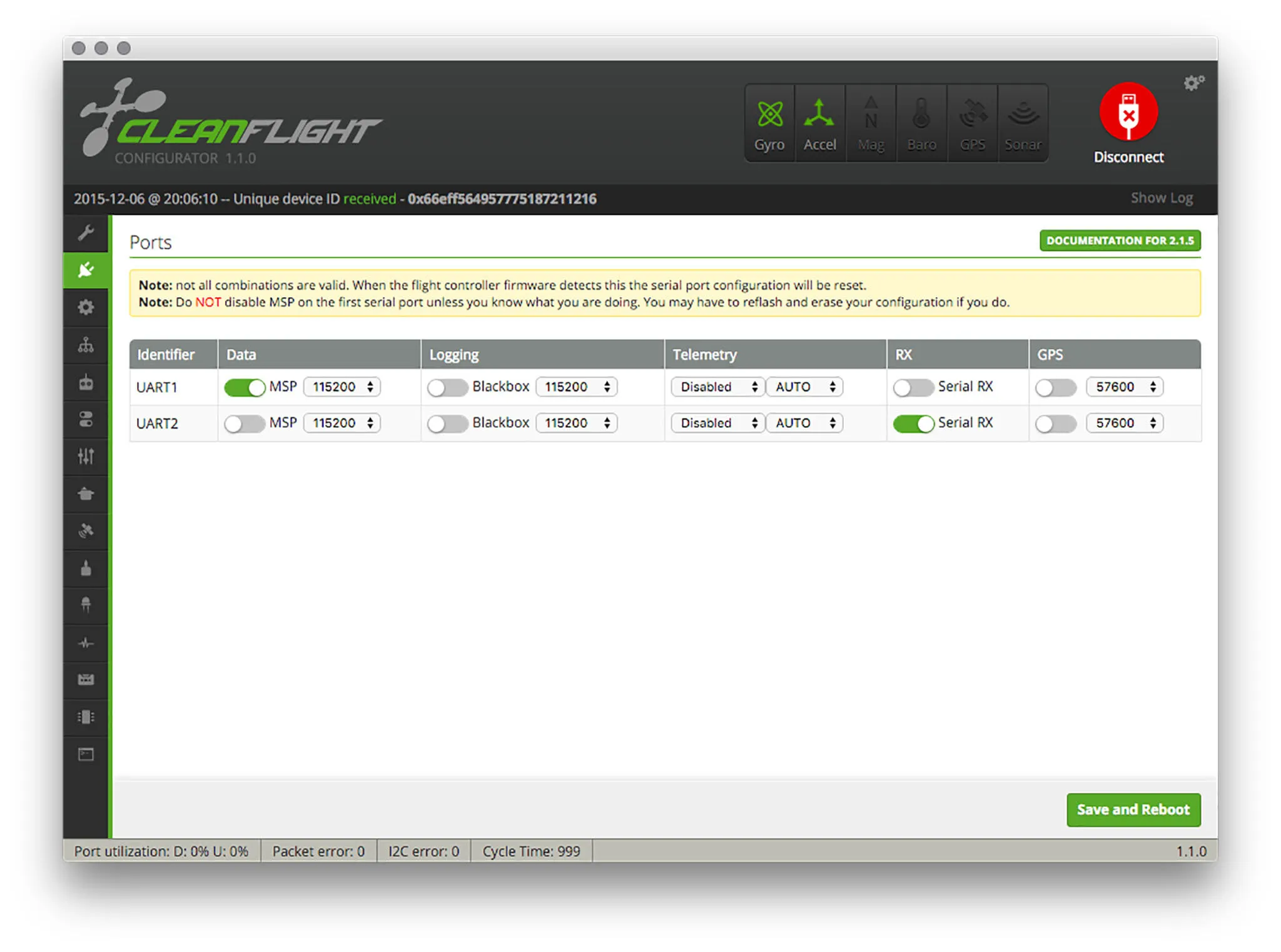Open UART1 GPS 57600 baud dropdown

click(1125, 387)
